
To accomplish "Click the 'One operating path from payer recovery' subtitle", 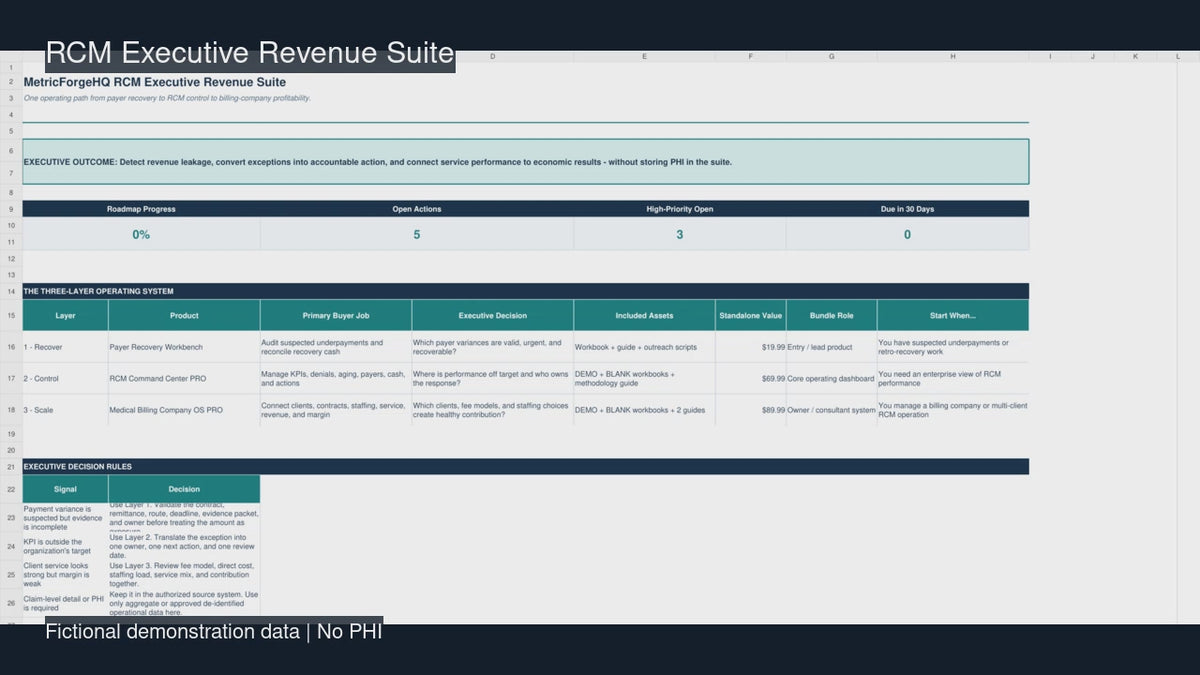I will pos(167,98).
